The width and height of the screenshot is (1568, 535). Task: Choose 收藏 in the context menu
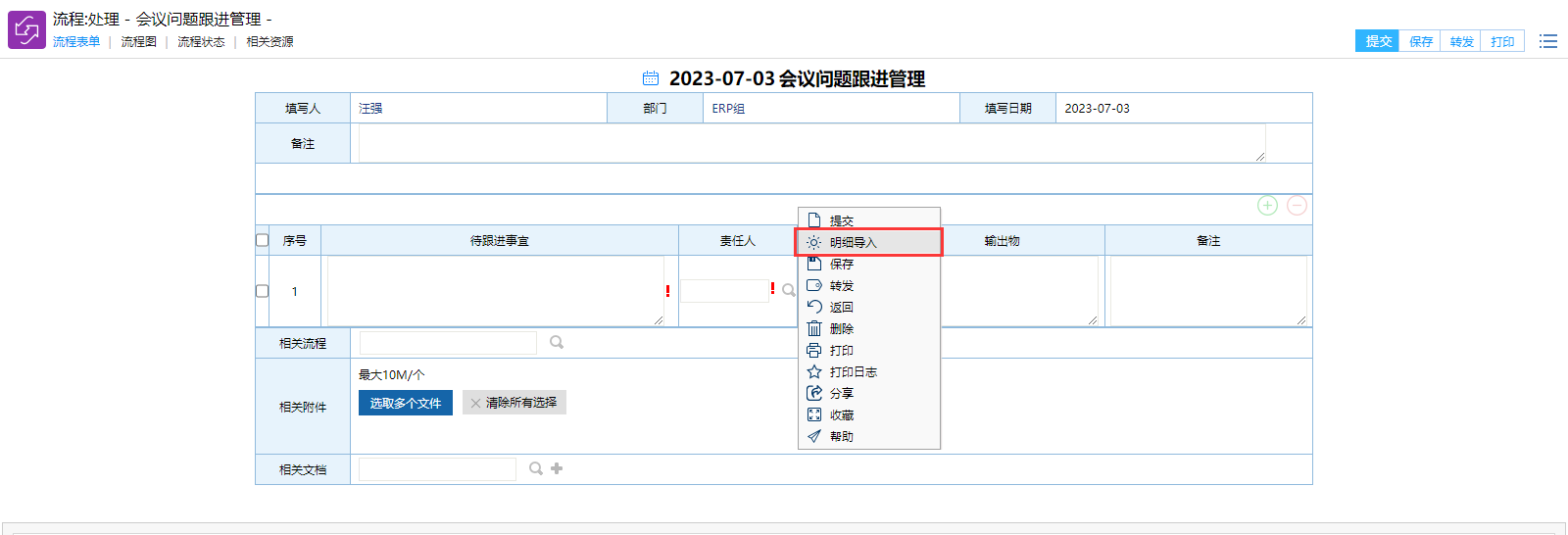841,415
